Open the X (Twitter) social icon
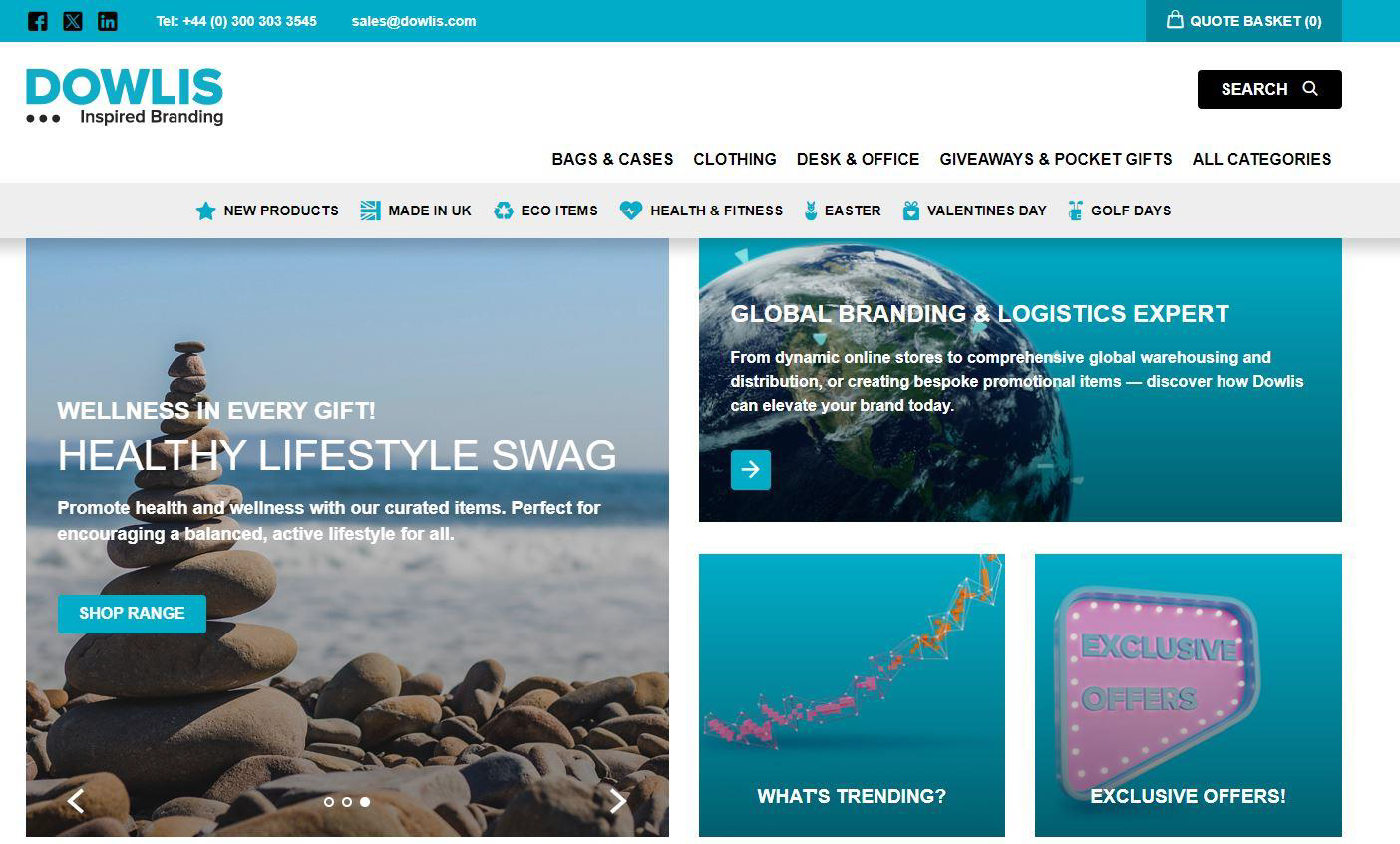The height and width of the screenshot is (844, 1400). coord(73,21)
